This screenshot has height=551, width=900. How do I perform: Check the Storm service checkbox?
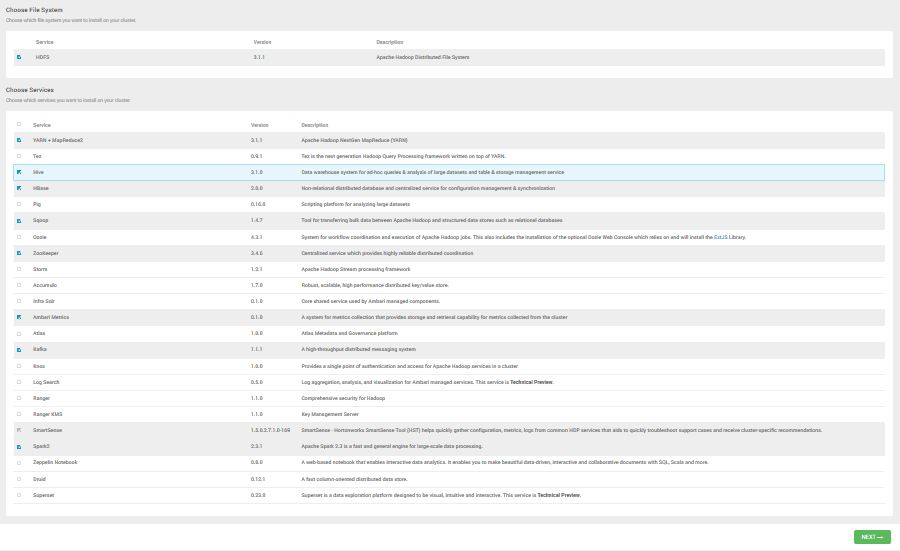tap(19, 269)
